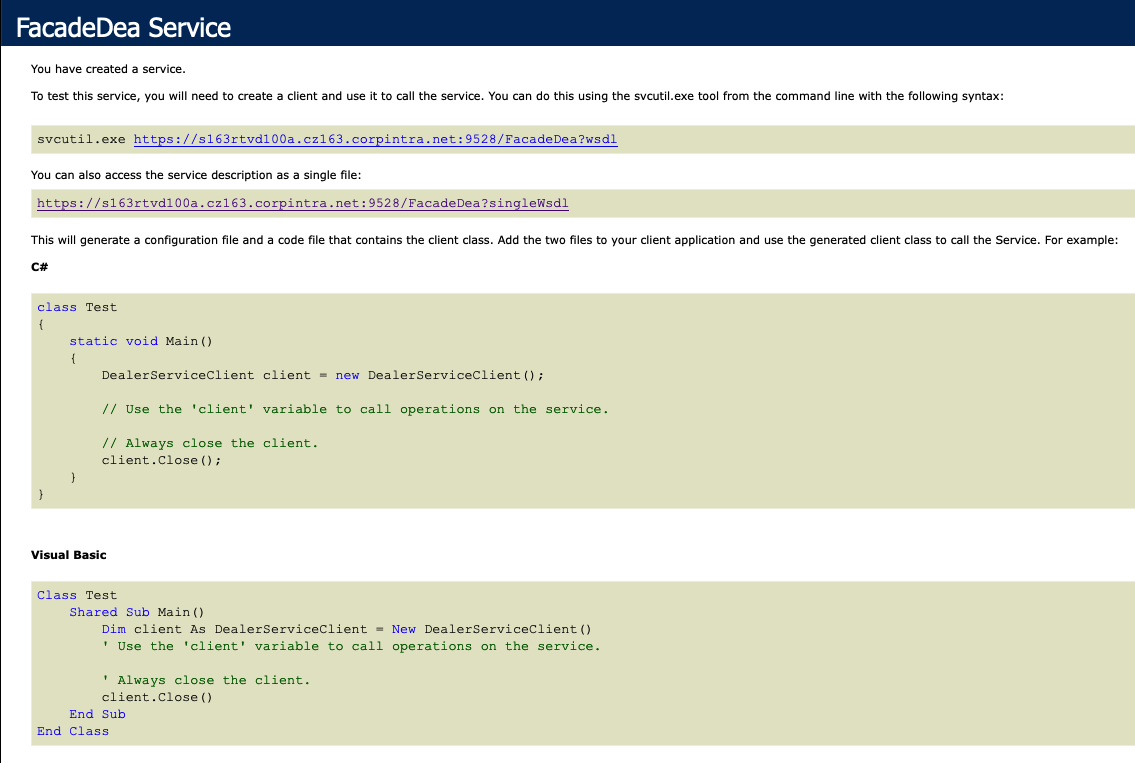Click the VB 'client.Close()' statement
This screenshot has height=763, width=1135.
157,697
